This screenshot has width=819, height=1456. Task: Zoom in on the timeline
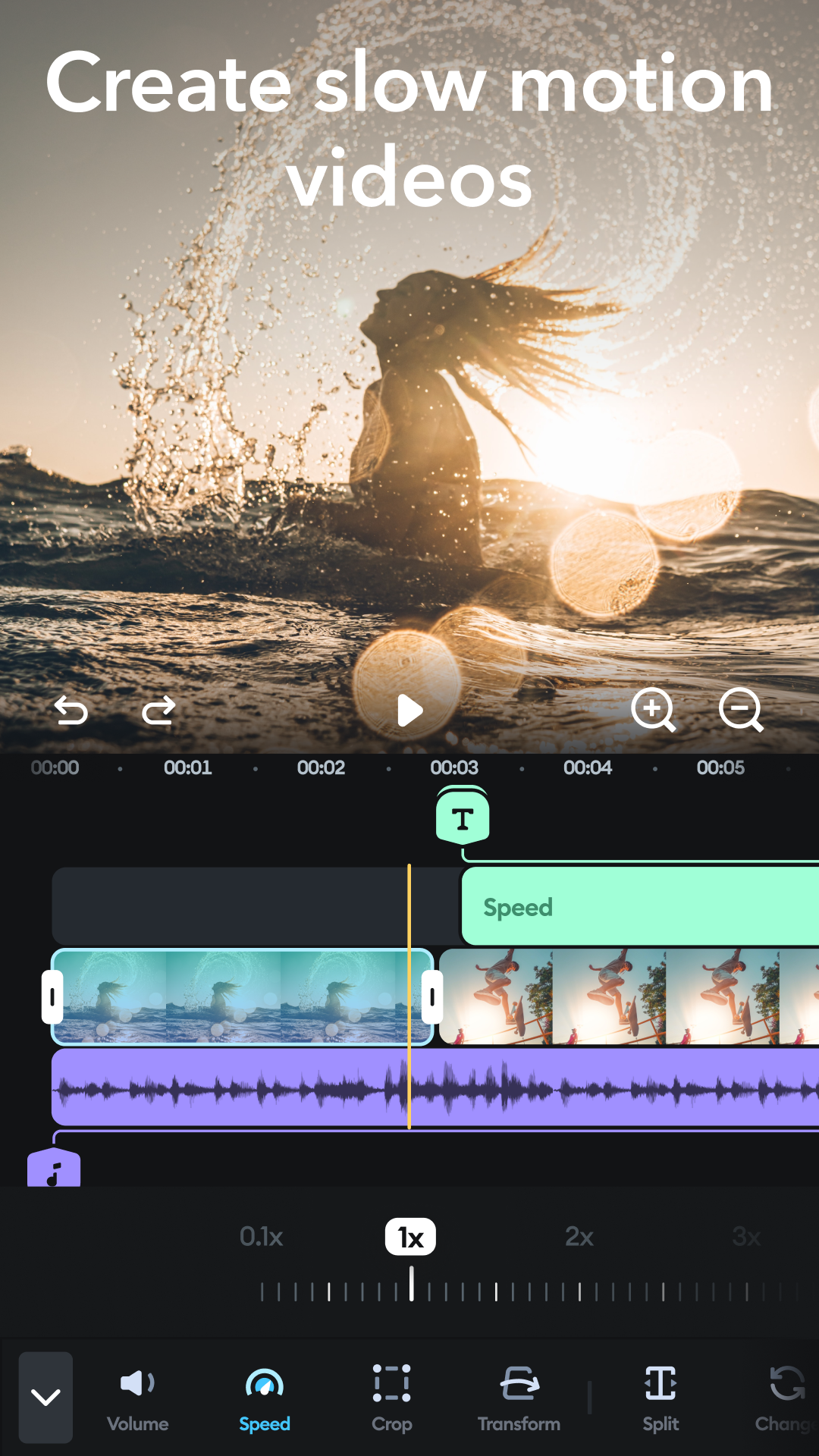[653, 711]
